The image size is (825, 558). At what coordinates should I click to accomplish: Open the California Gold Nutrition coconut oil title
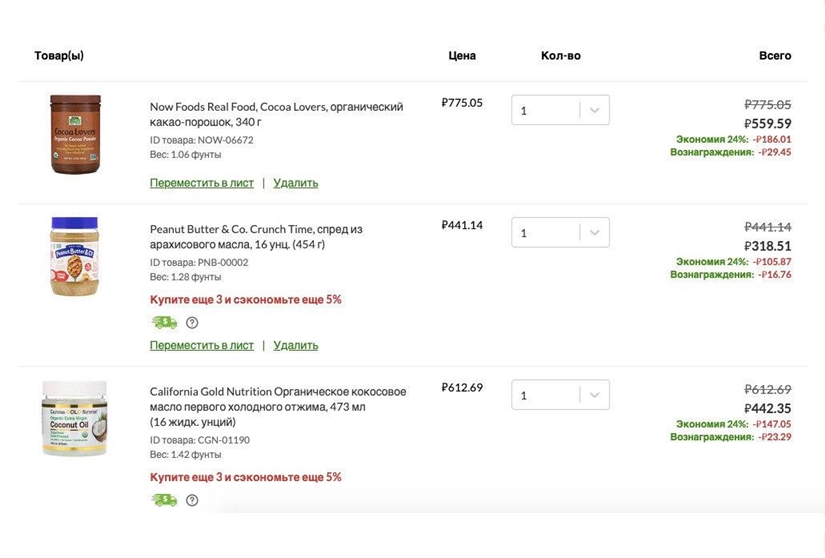pyautogui.click(x=277, y=399)
